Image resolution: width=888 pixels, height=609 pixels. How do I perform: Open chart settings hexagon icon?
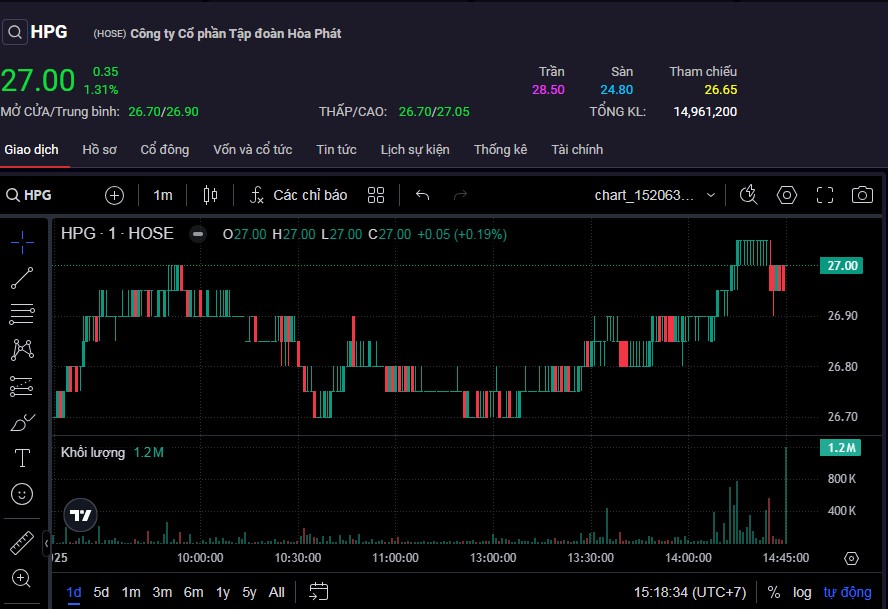[787, 195]
